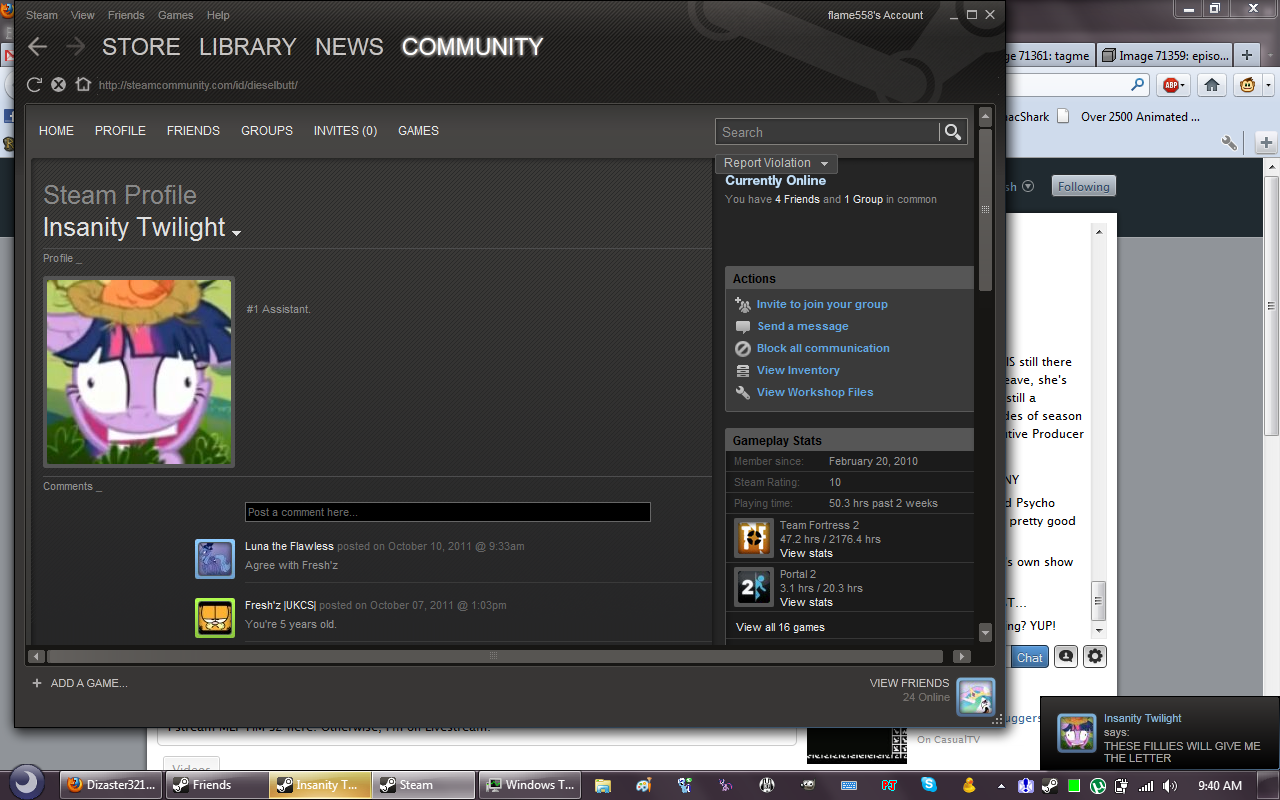Click the Chat button in the browser
The height and width of the screenshot is (800, 1280).
coord(1029,657)
